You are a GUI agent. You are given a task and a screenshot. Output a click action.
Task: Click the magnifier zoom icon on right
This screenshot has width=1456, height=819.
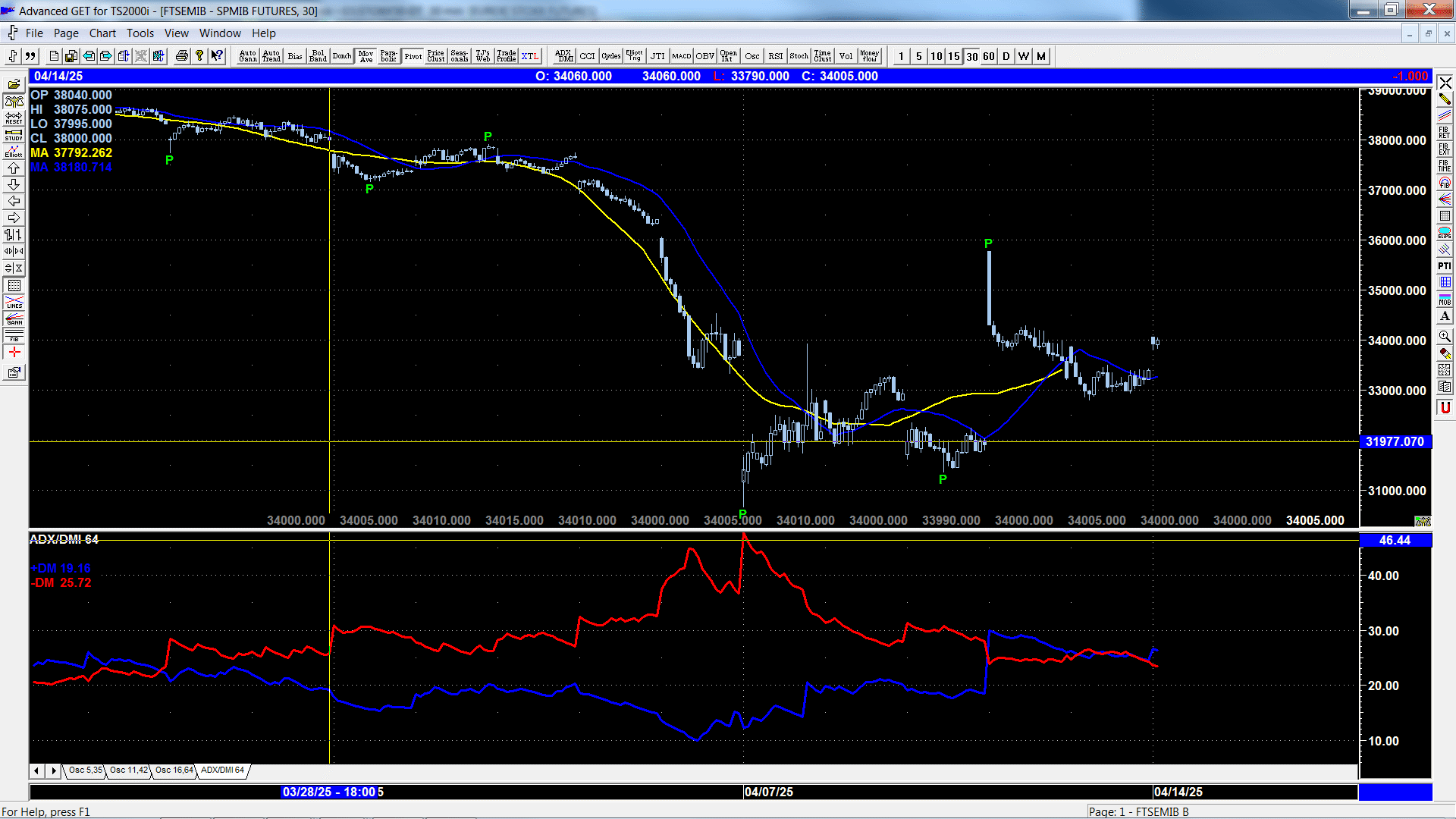coord(1445,336)
